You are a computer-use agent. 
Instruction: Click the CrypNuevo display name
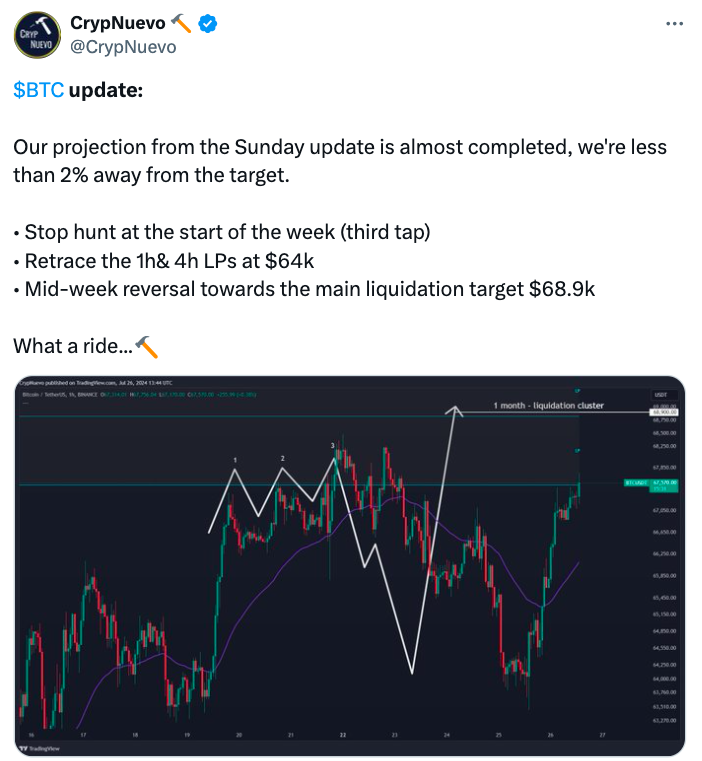[x=117, y=23]
